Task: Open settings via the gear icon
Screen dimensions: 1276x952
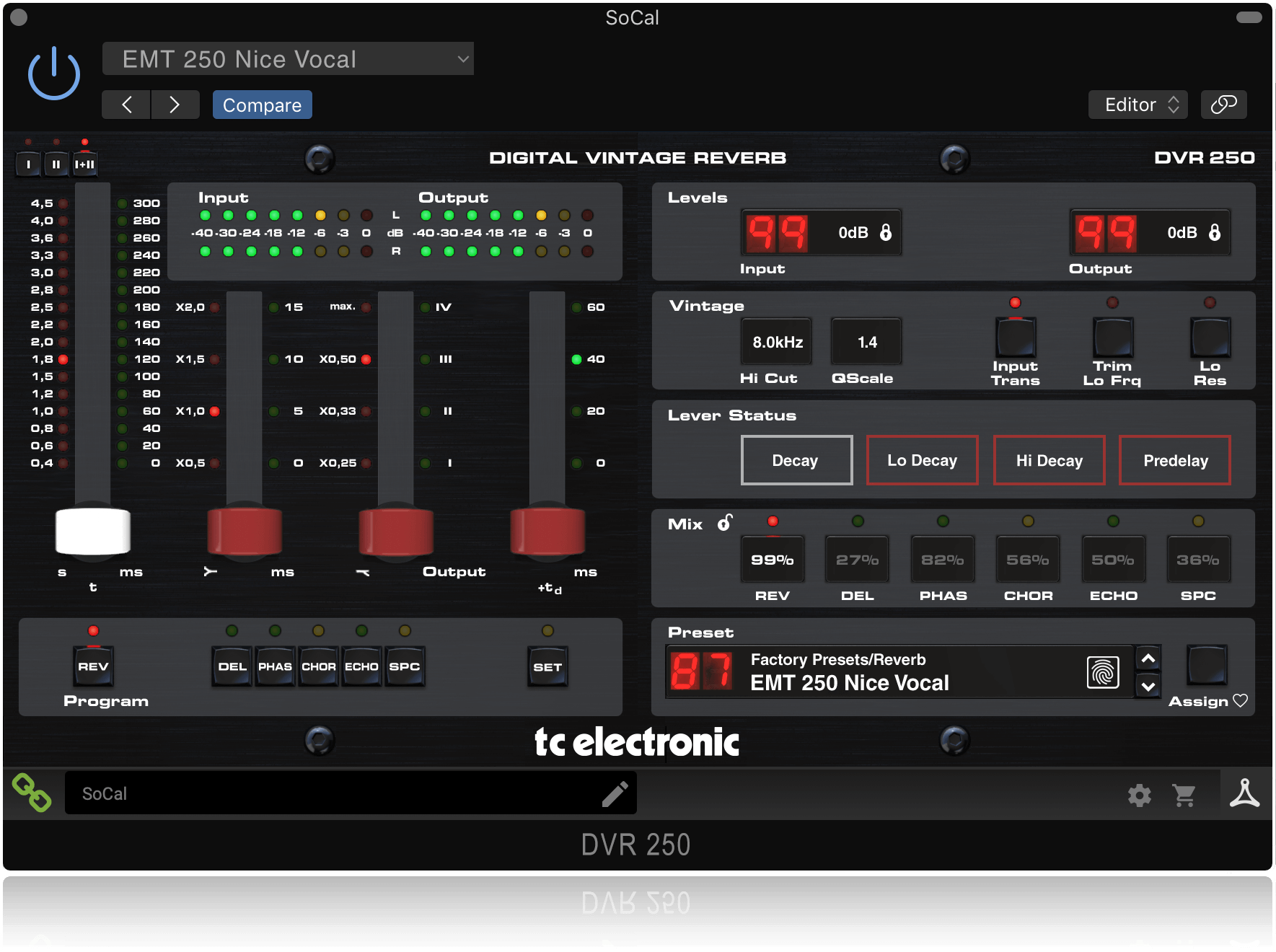Action: pos(1140,795)
